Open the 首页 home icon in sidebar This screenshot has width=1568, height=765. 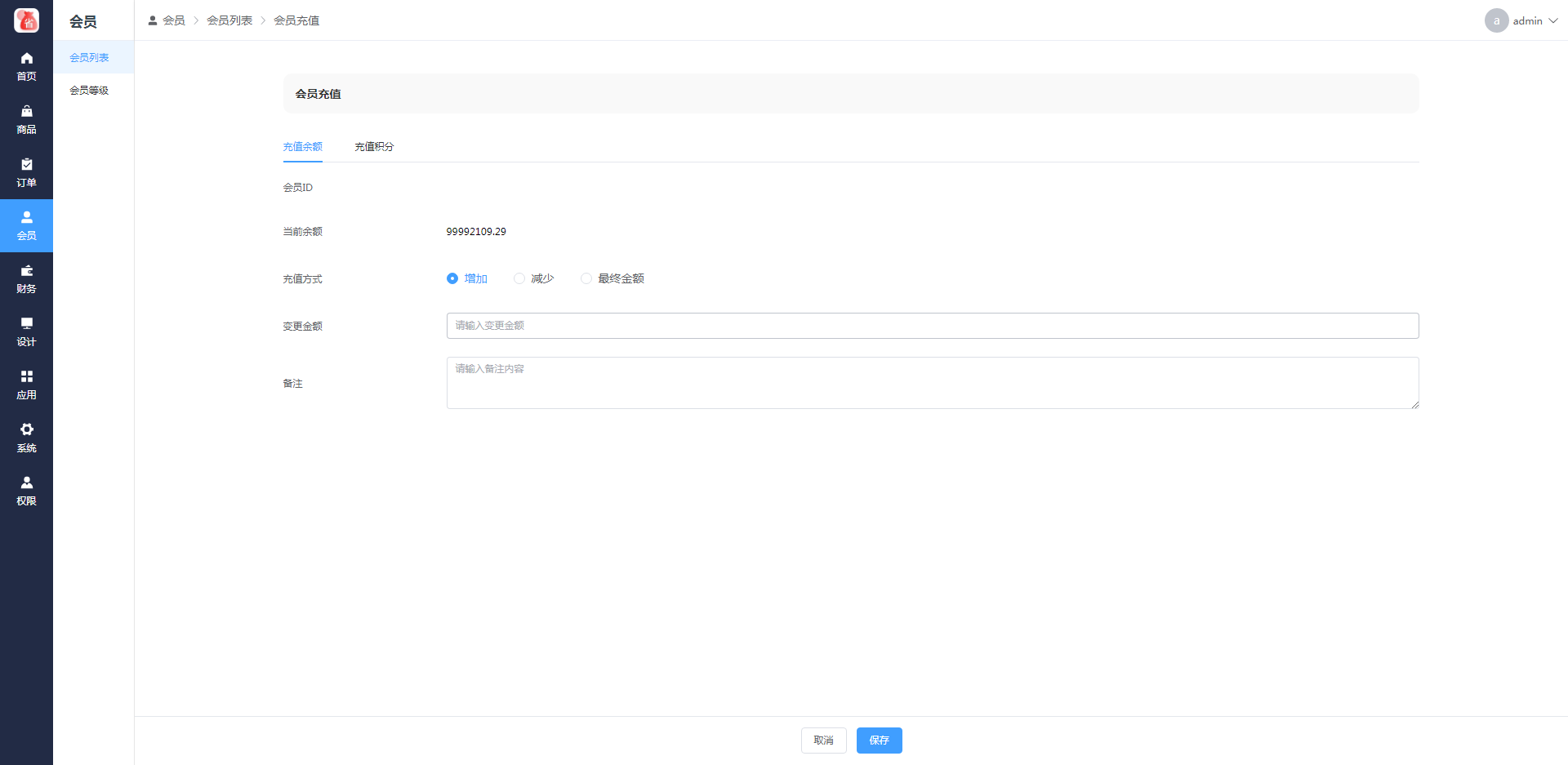pos(26,59)
